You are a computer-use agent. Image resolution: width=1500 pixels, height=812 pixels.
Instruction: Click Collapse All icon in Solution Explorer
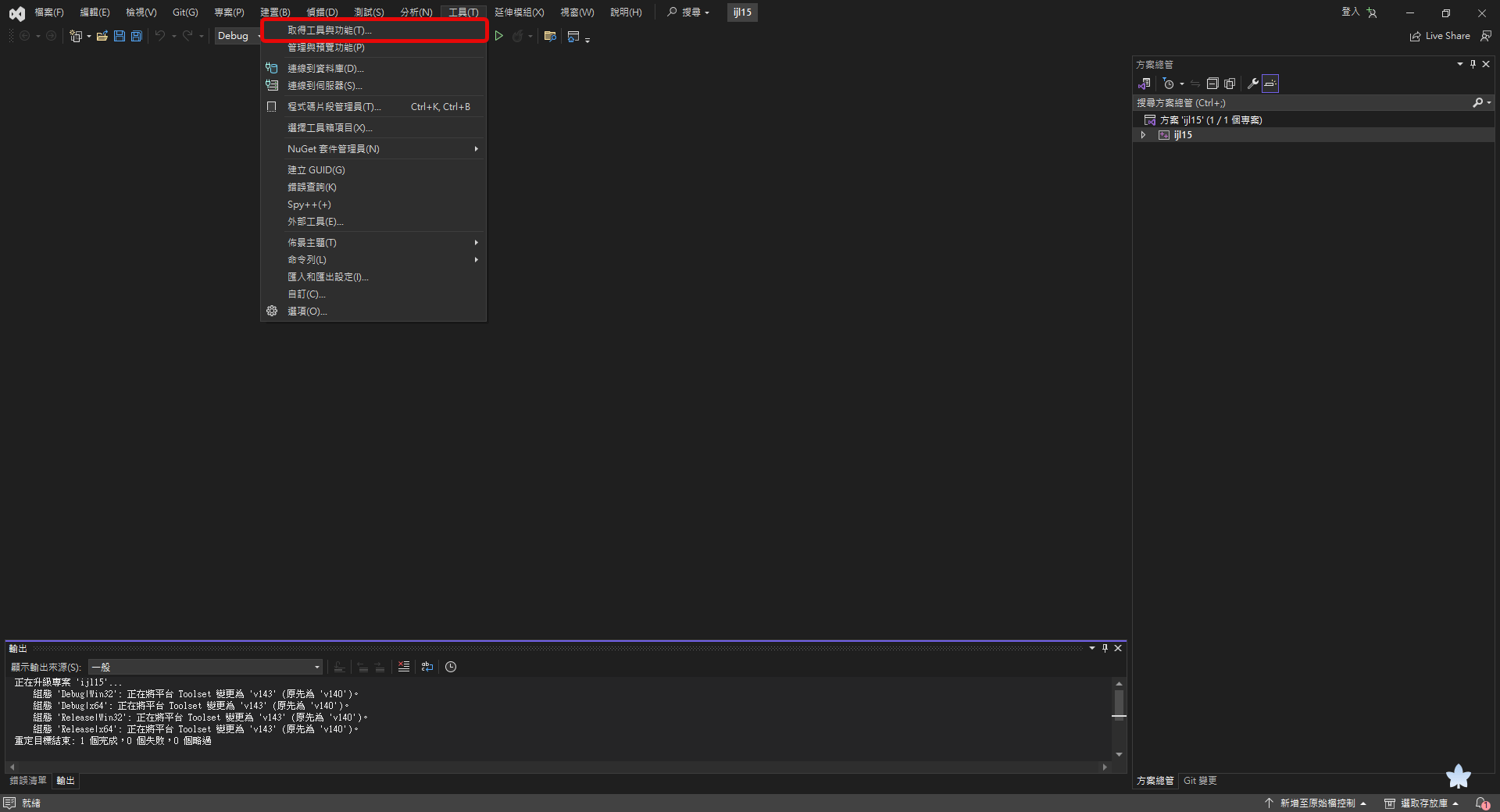click(1212, 84)
